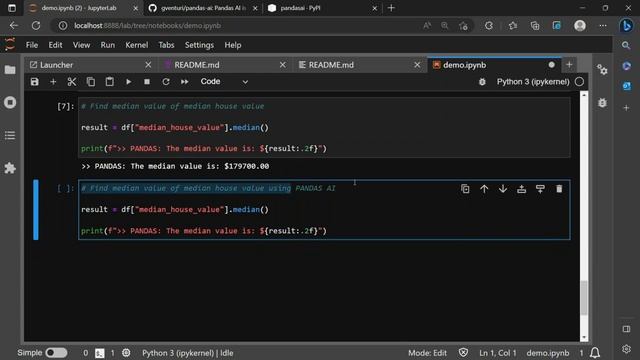
Task: Open a new launcher with tab plus button
Action: 569,64
